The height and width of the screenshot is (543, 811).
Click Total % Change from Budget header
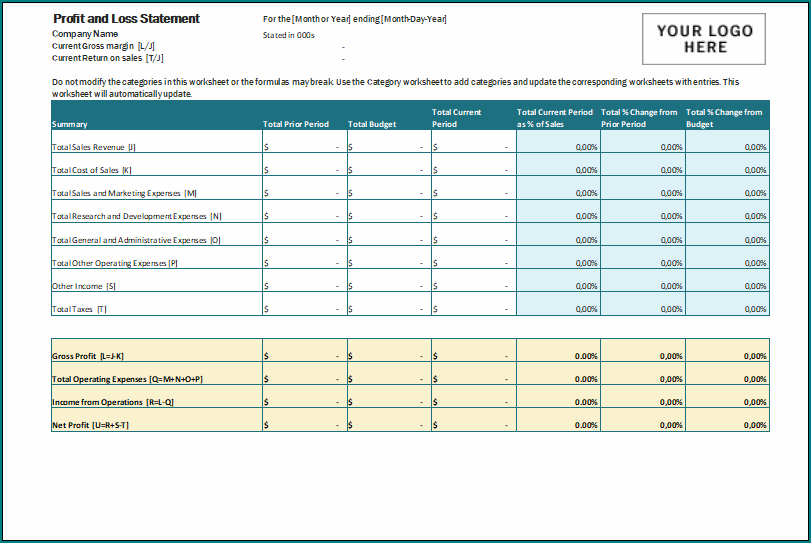pos(724,118)
